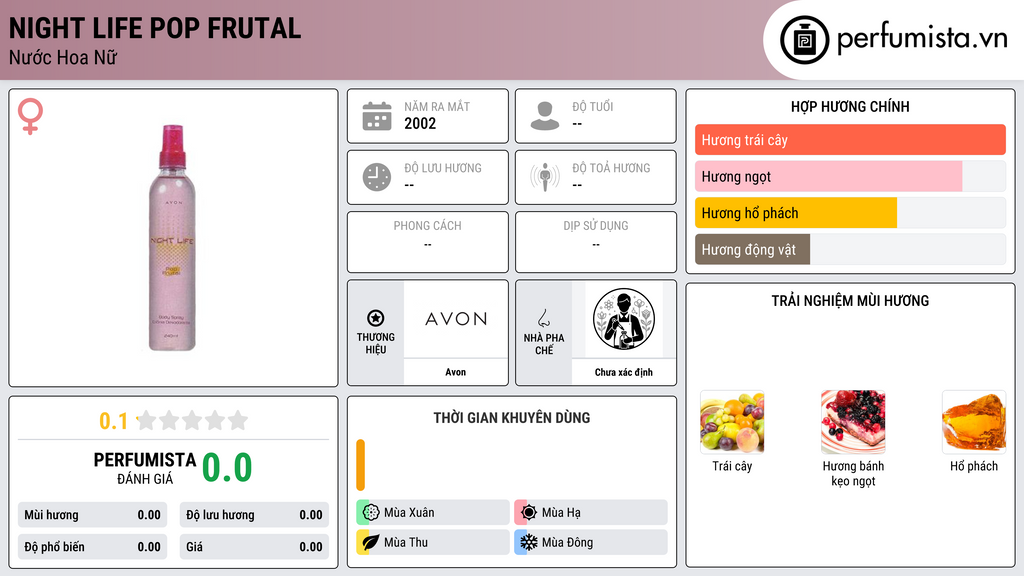Click the pink female gender symbol icon

pos(30,116)
